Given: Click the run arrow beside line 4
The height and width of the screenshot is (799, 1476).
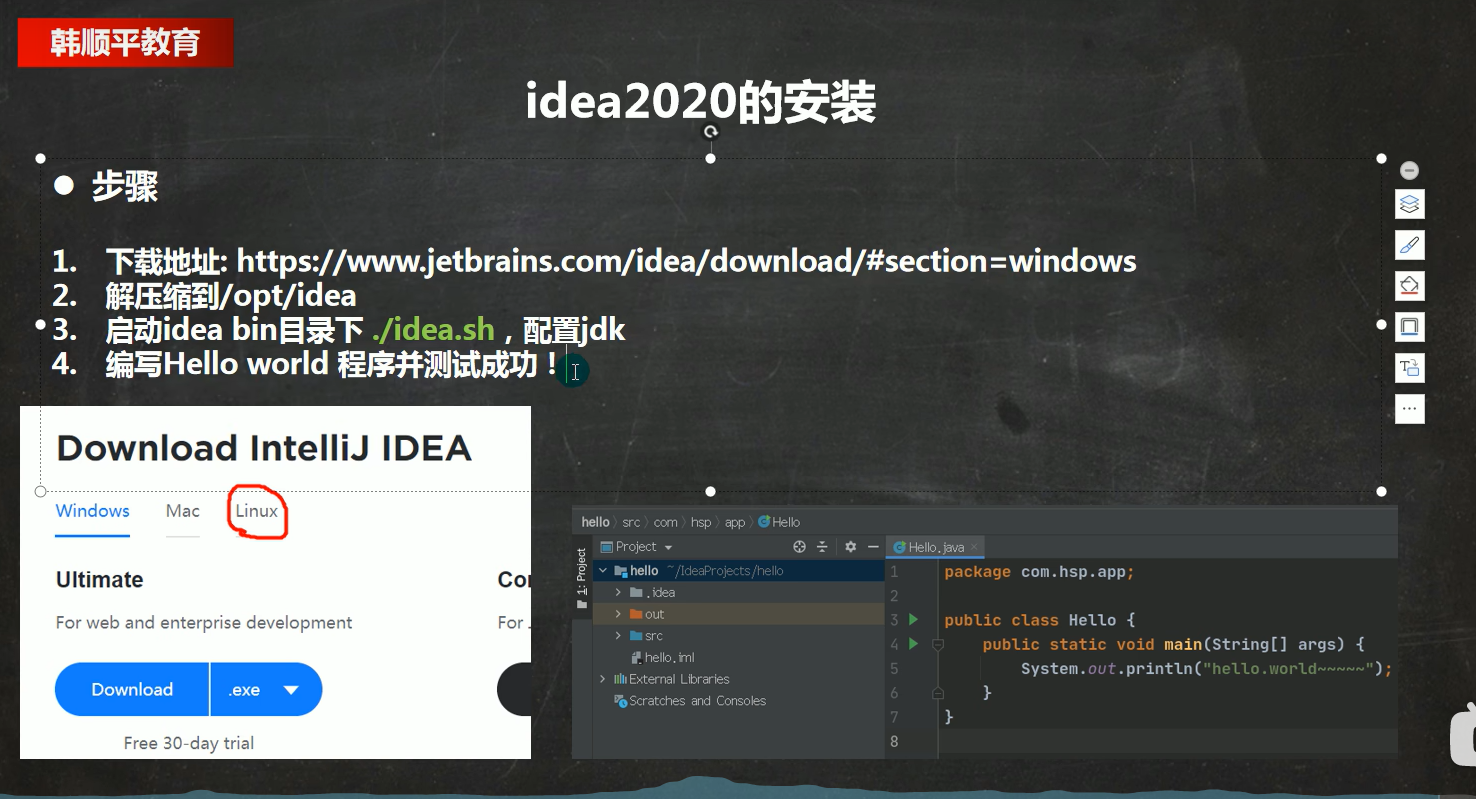Looking at the screenshot, I should 913,644.
